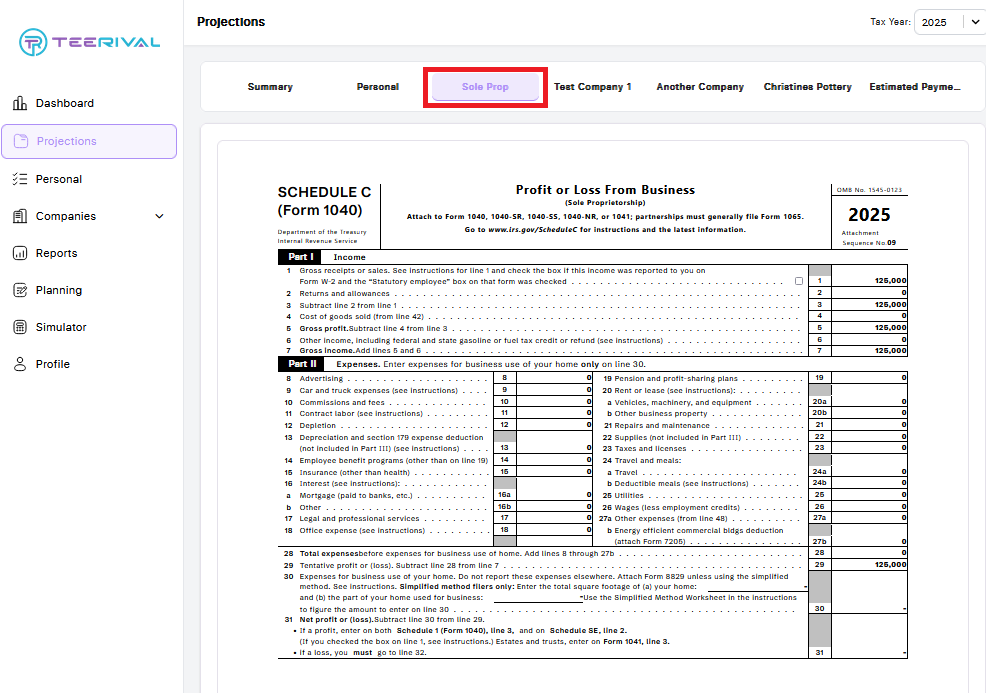Expand the Companies submenu chevron
The width and height of the screenshot is (986, 693).
pyautogui.click(x=159, y=216)
